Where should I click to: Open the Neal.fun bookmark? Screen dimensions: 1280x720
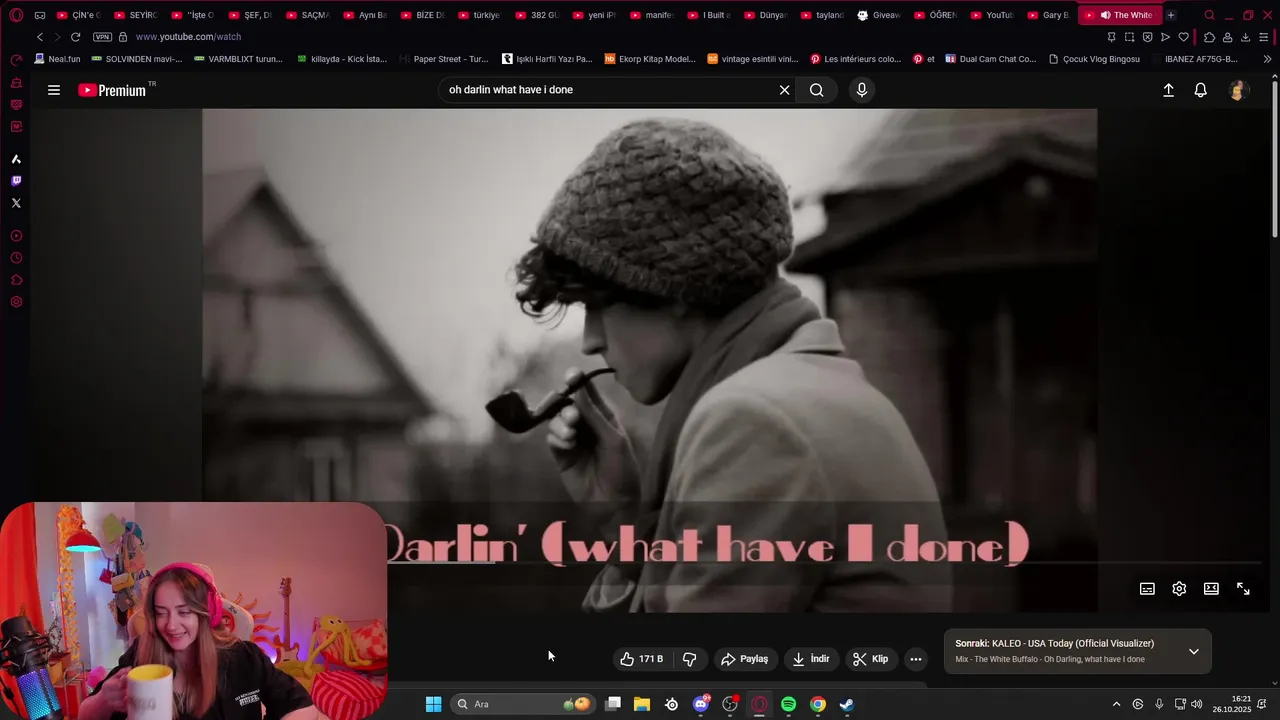pyautogui.click(x=57, y=59)
